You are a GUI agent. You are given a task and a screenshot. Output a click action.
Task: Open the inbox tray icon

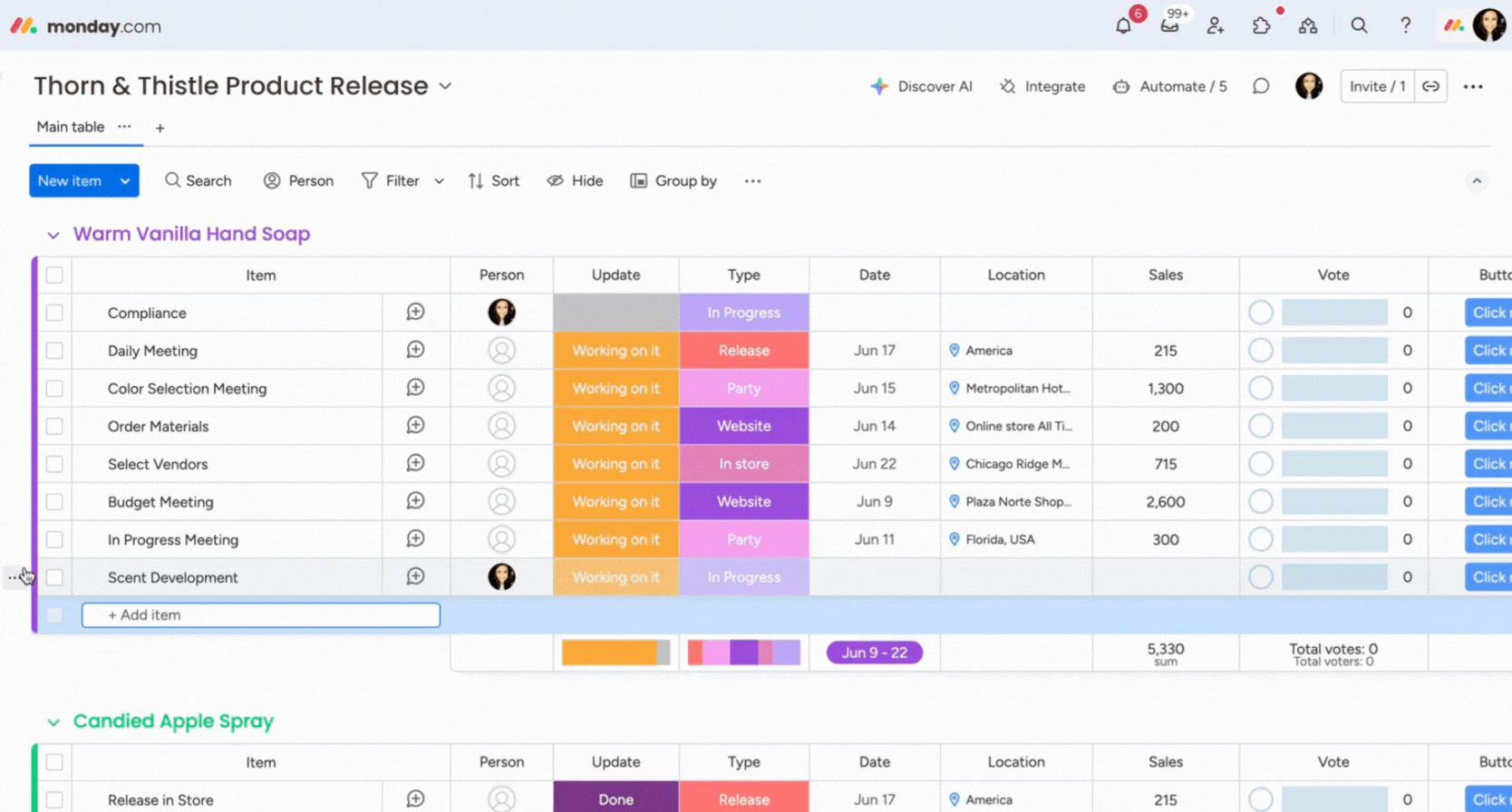pos(1169,26)
